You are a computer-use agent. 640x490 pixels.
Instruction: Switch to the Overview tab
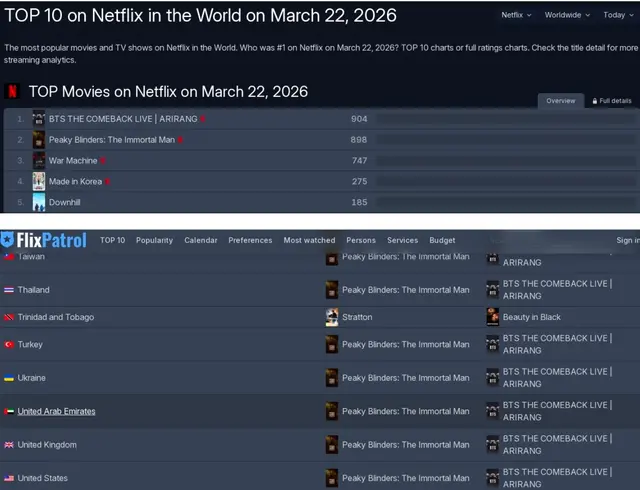(561, 101)
